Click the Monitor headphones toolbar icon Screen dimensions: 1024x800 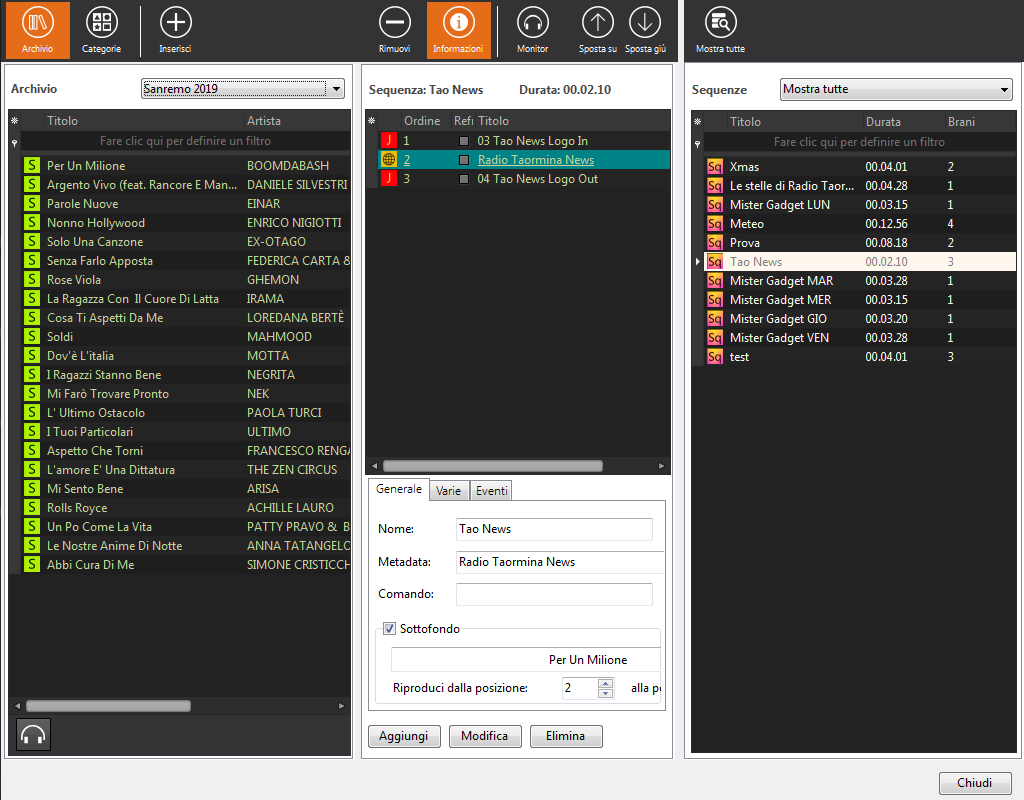532,24
